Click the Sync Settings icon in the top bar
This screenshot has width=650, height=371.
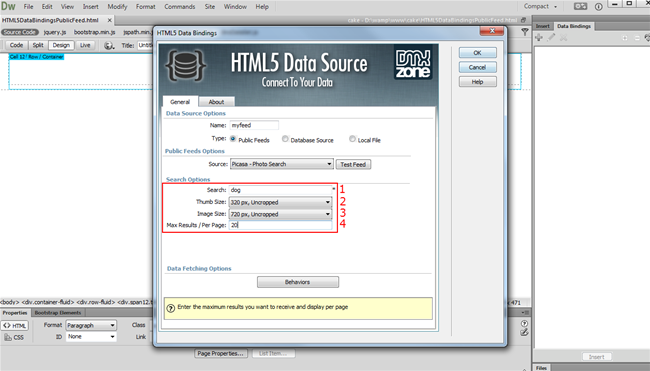click(580, 6)
